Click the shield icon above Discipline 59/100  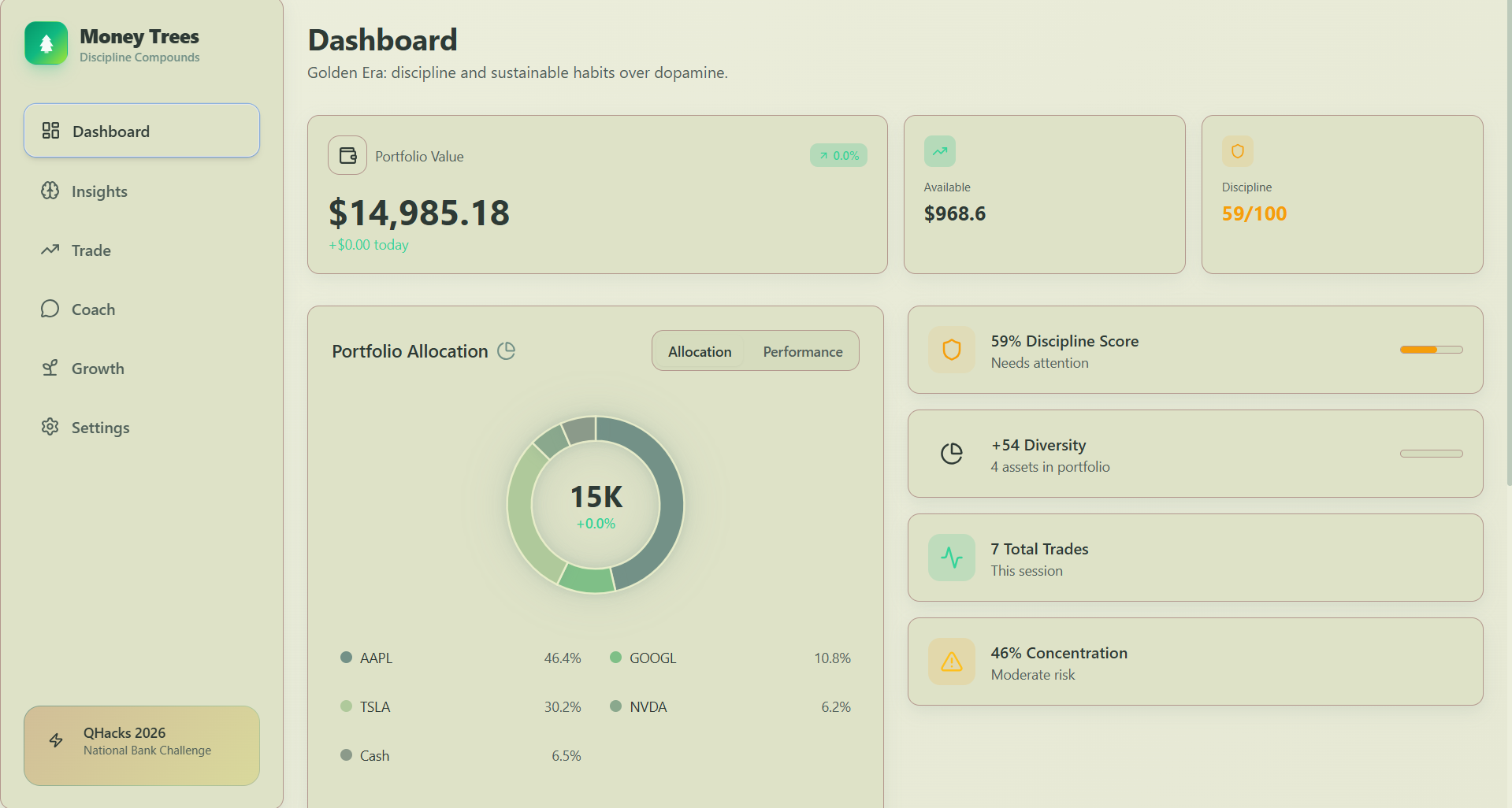pos(1238,151)
